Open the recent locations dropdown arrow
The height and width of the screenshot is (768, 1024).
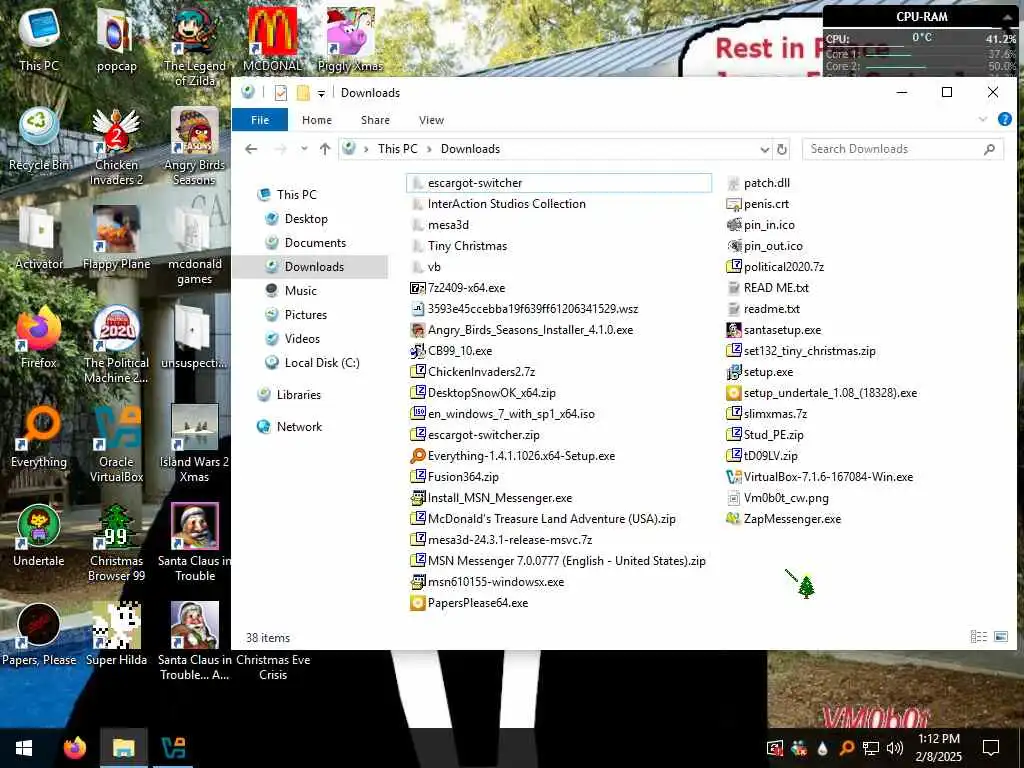click(304, 149)
